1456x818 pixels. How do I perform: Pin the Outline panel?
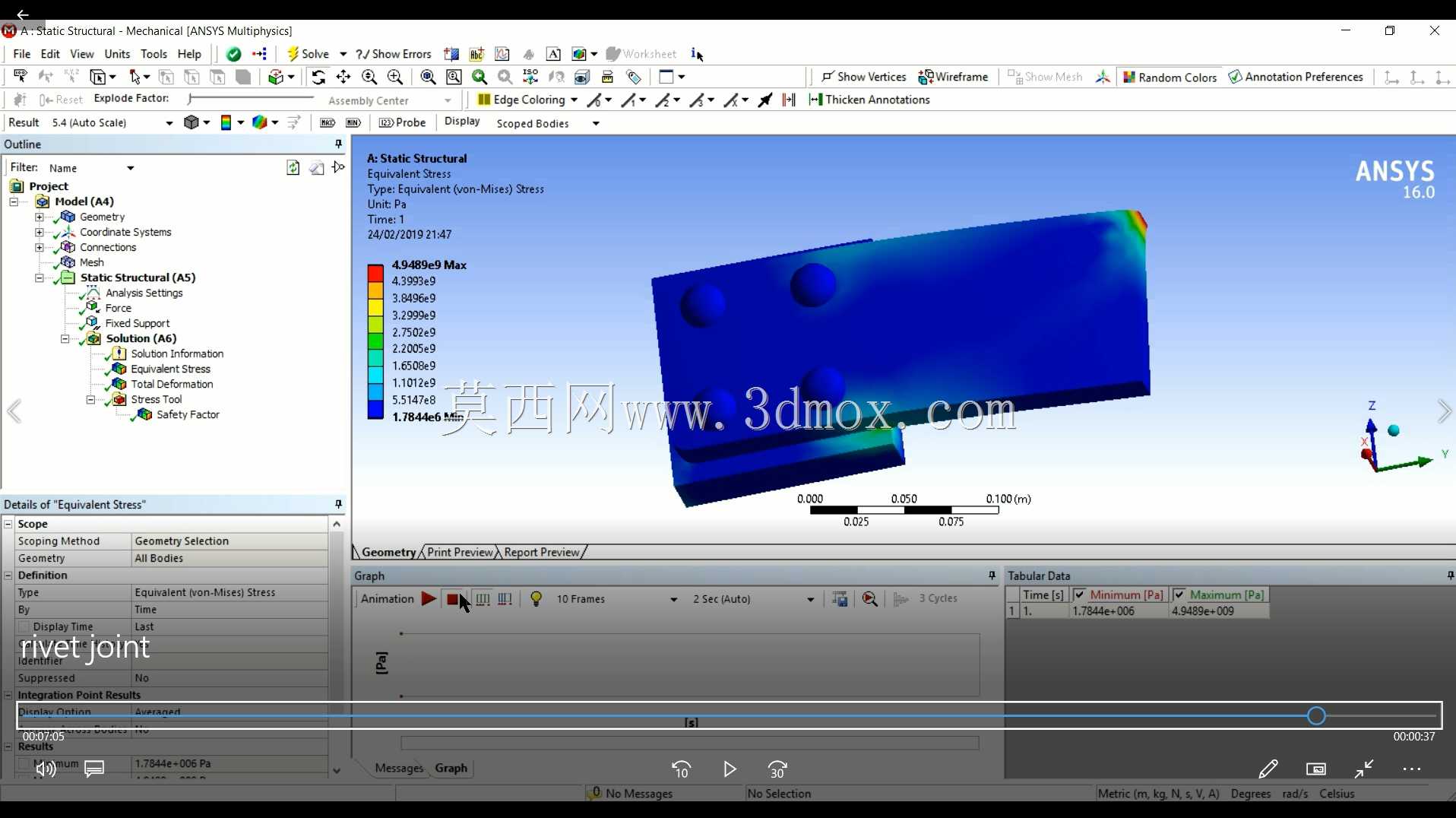(x=338, y=144)
